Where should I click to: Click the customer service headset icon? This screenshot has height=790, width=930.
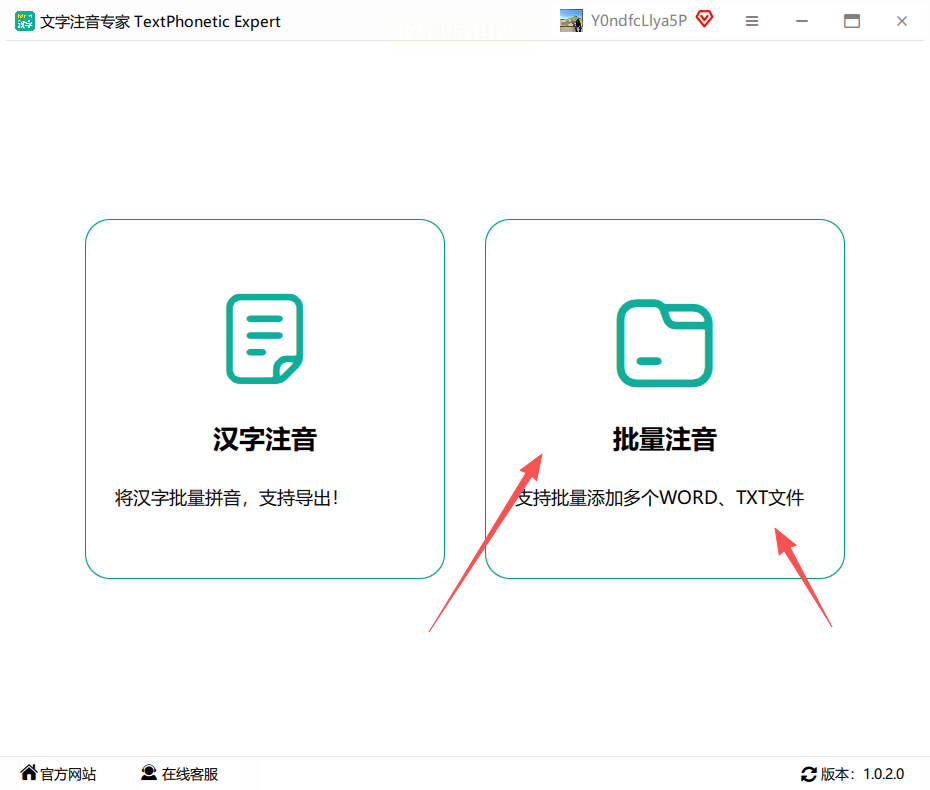coord(149,773)
